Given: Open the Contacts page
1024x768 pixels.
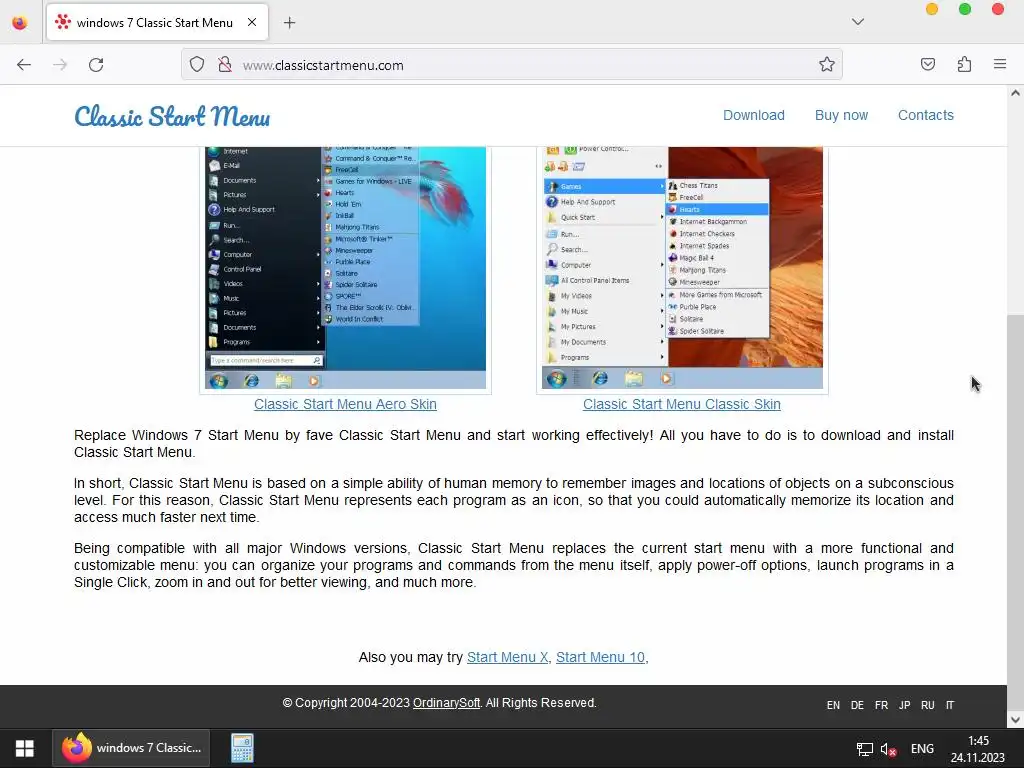Looking at the screenshot, I should 925,116.
